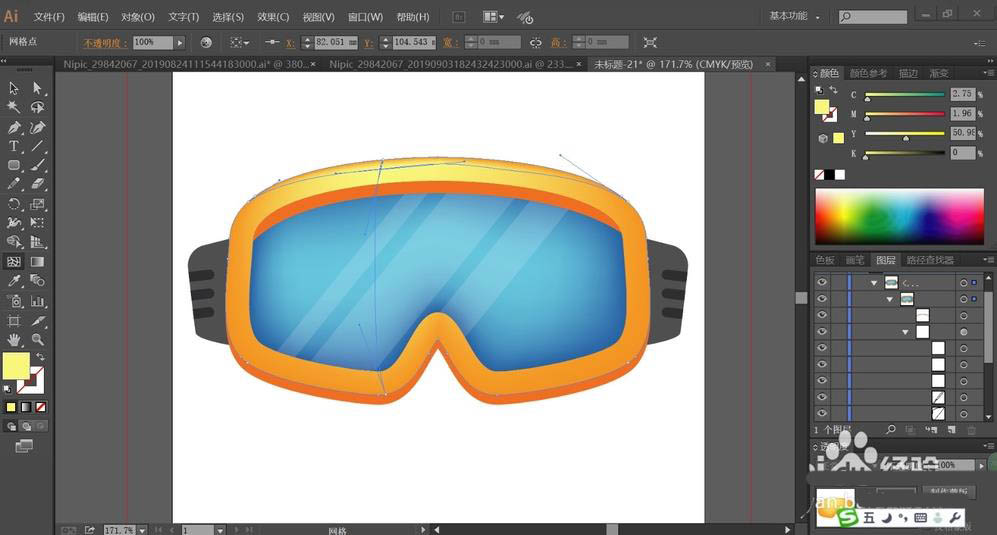Toggle visibility of the bottom layer row

click(821, 413)
